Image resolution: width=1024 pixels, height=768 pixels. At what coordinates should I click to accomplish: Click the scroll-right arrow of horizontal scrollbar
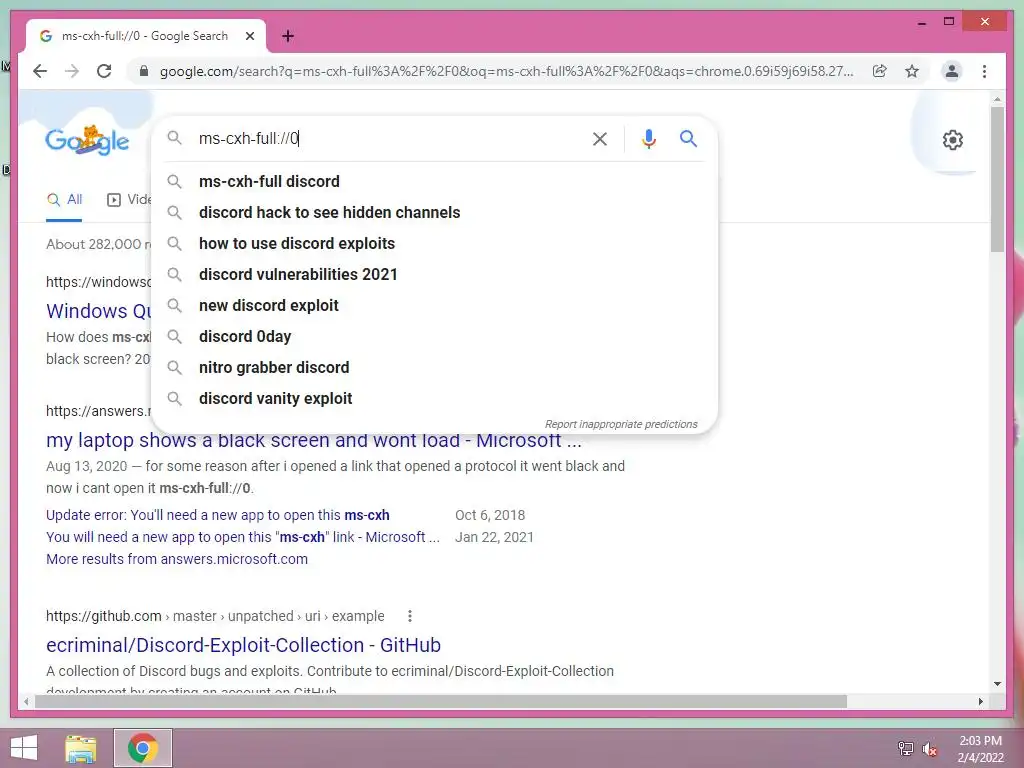pos(980,701)
